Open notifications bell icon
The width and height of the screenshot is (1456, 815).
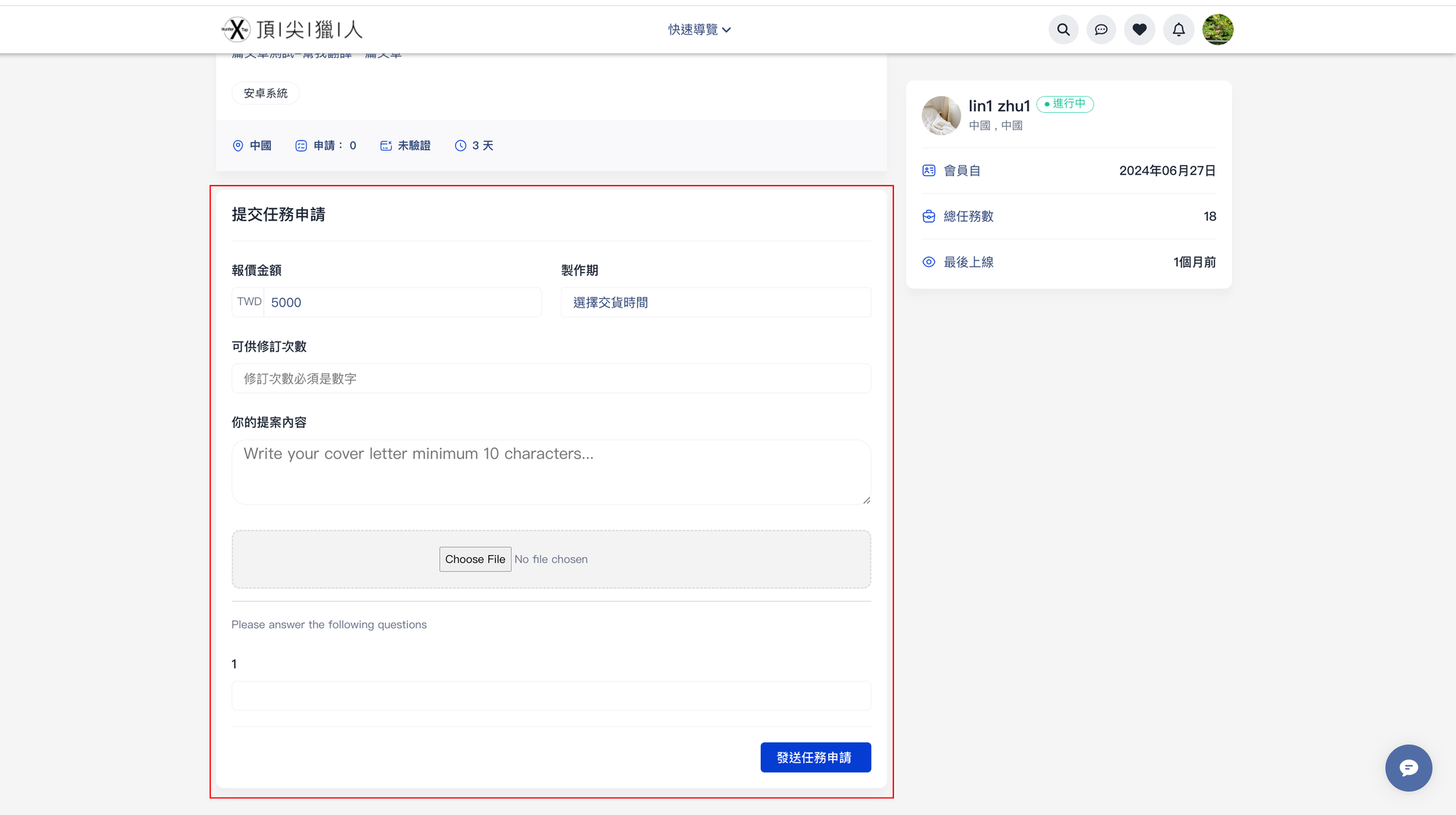[1179, 30]
